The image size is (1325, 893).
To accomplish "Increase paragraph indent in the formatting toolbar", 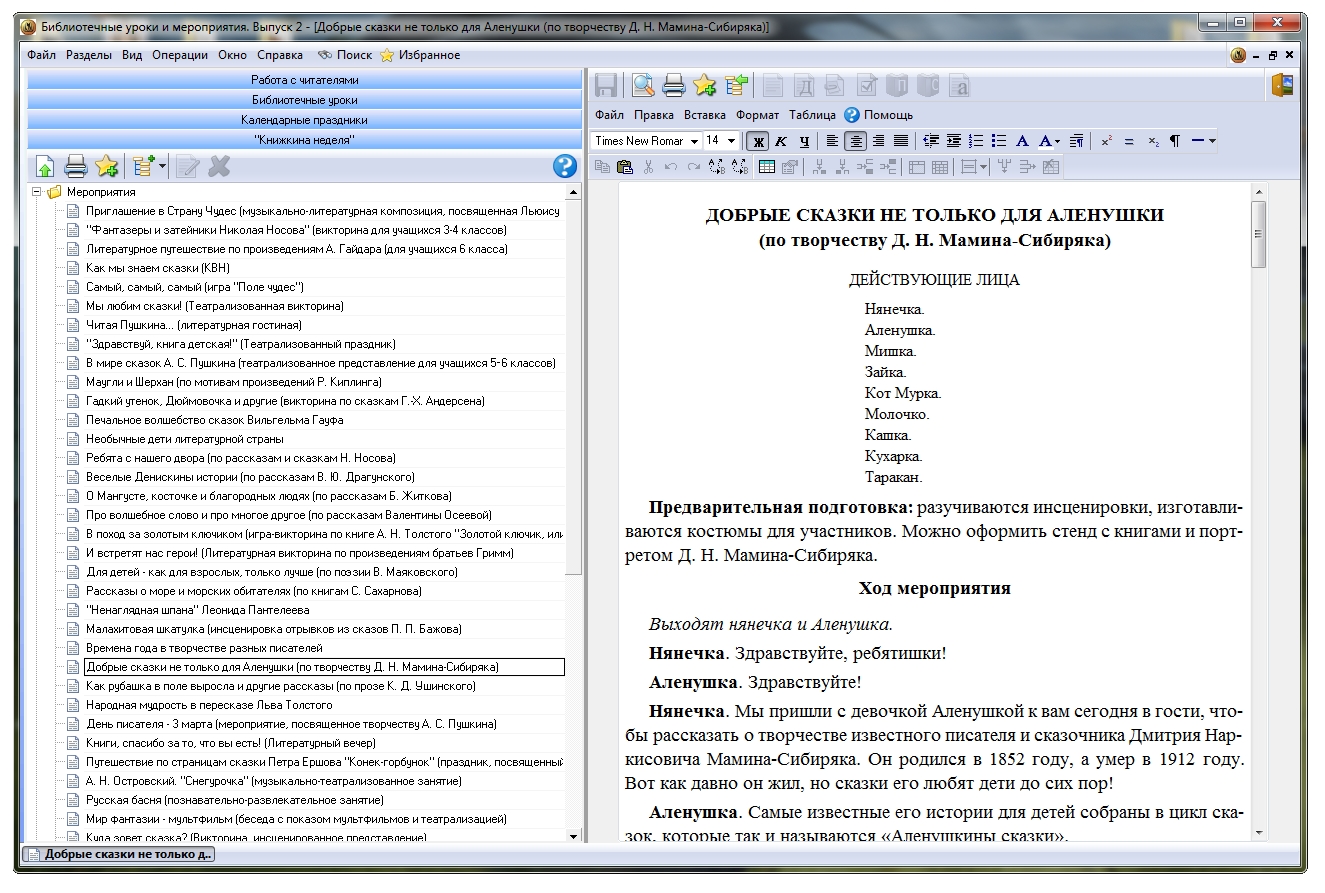I will point(954,141).
